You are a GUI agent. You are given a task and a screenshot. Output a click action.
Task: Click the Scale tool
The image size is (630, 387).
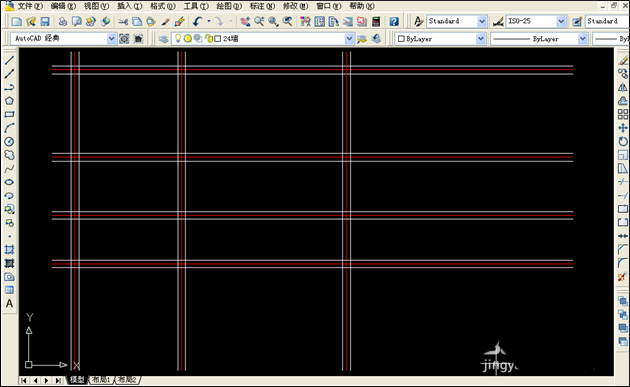click(x=623, y=155)
